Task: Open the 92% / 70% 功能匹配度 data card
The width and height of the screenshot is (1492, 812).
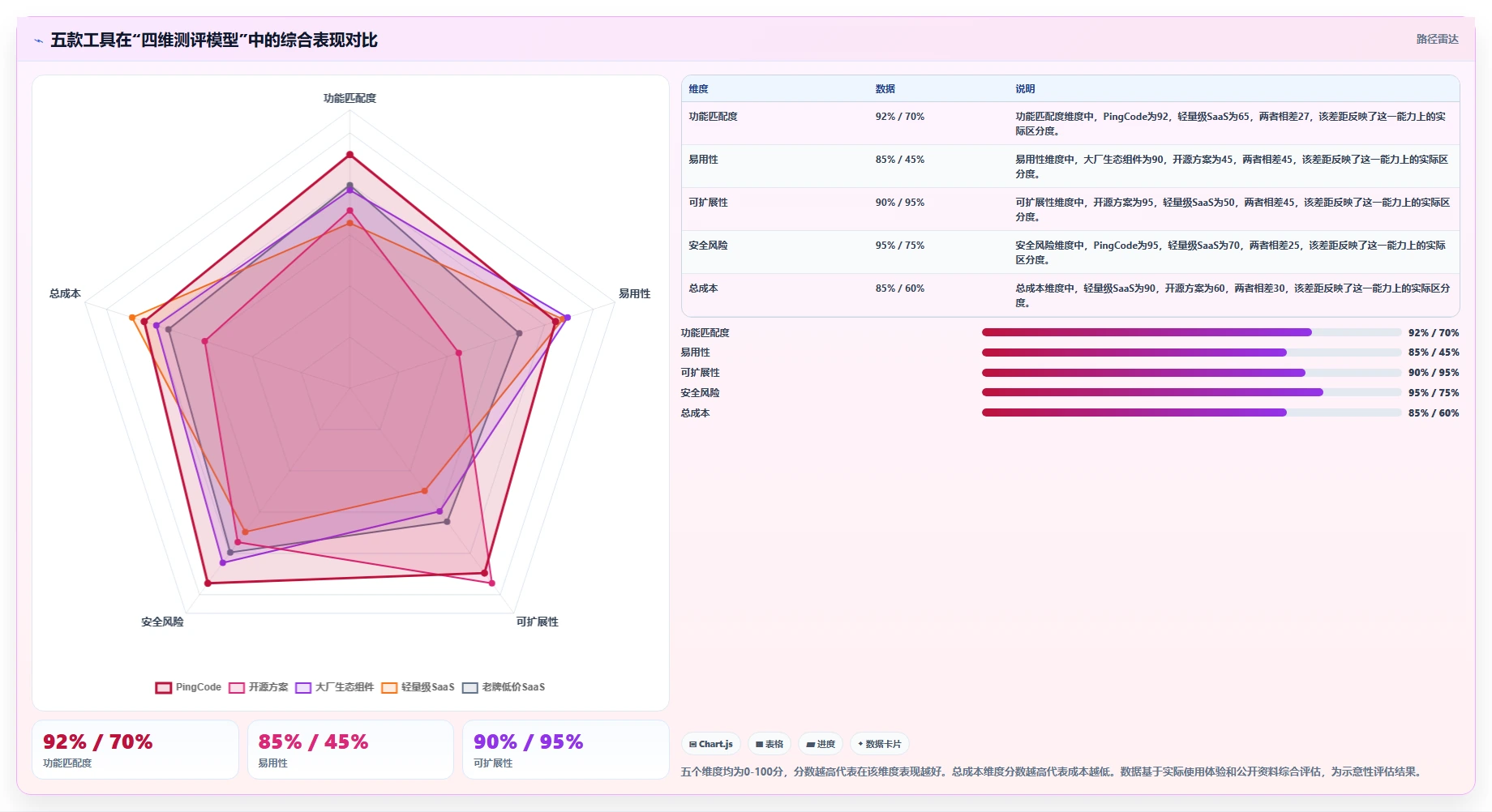Action: tap(135, 750)
